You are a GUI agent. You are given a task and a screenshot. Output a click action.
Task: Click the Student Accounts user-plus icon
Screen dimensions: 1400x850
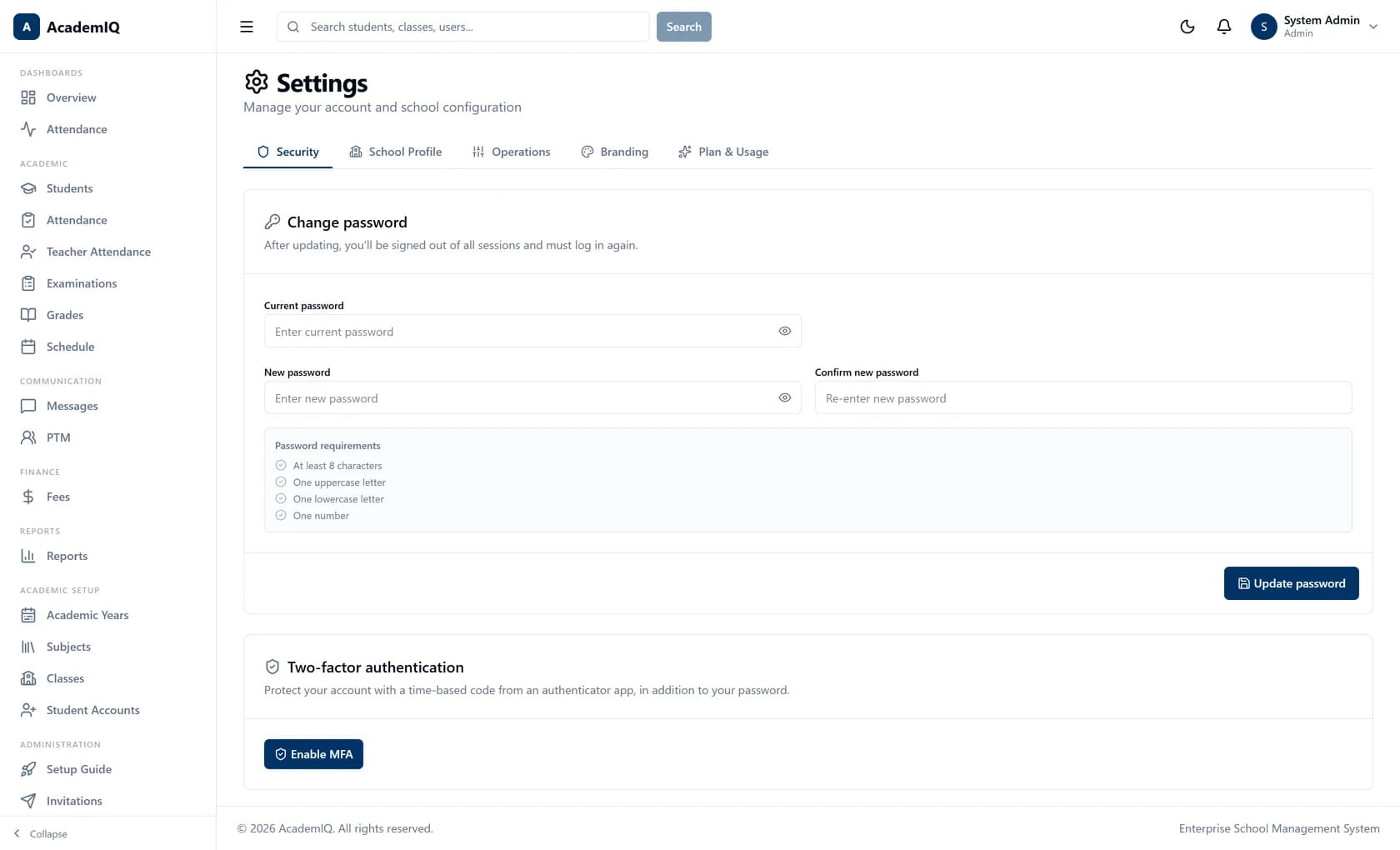(28, 710)
